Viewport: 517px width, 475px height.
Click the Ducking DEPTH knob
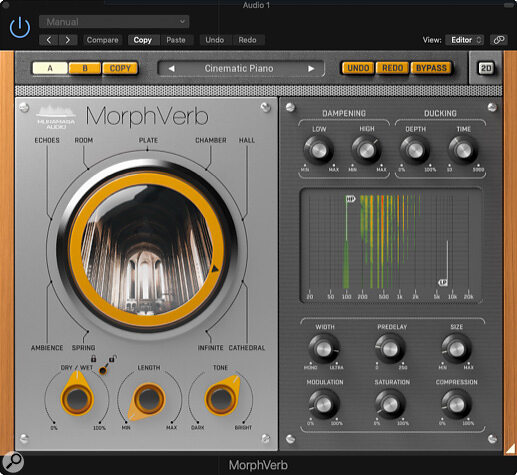click(415, 150)
